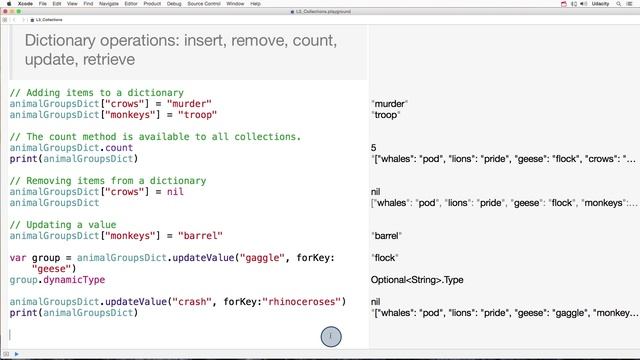Run the playground with play button
Viewport: 640px width, 360px height.
pos(16,354)
